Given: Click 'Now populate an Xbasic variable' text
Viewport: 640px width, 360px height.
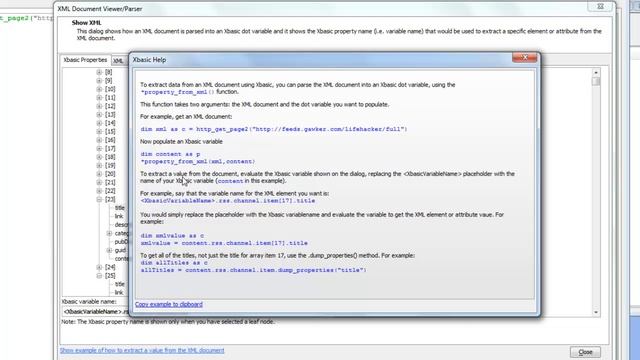Looking at the screenshot, I should pyautogui.click(x=181, y=142).
